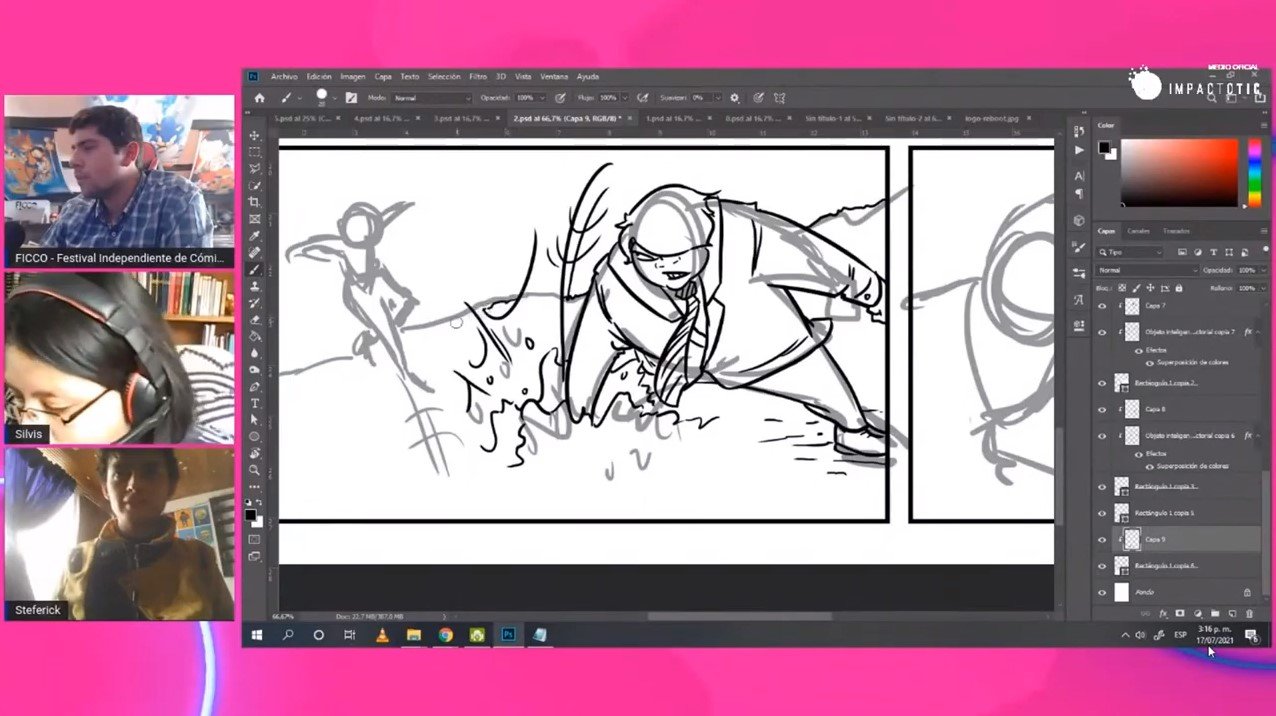Click the add layer mask icon

tap(1179, 613)
